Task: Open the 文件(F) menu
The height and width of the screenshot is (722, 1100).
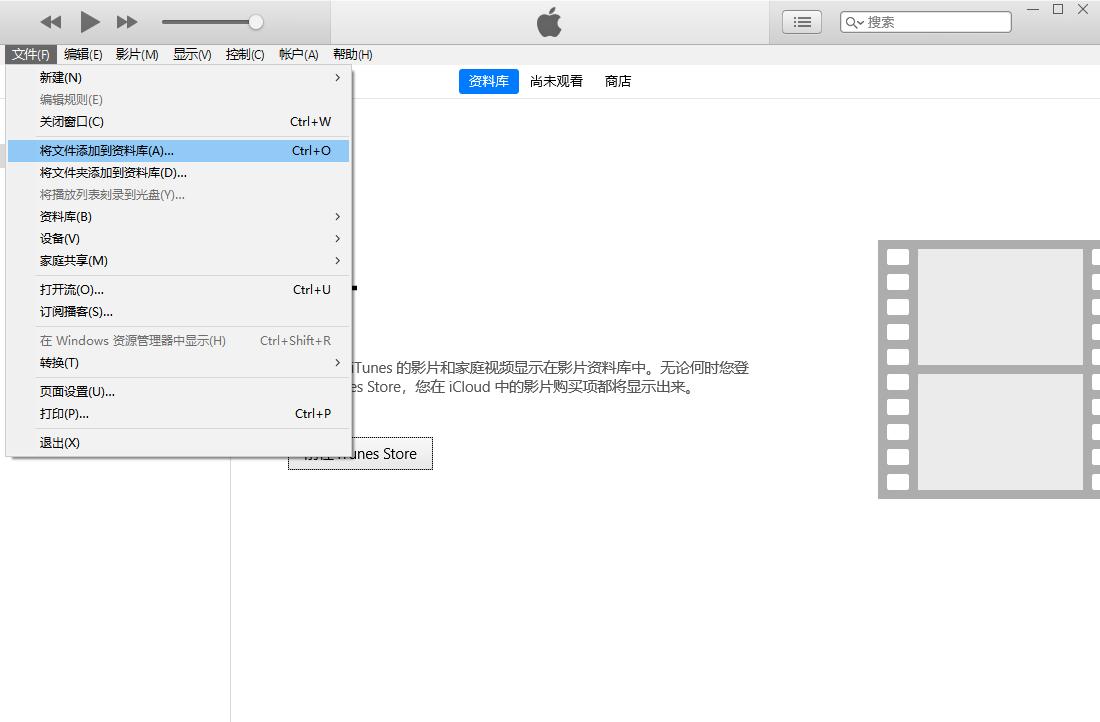Action: click(31, 54)
